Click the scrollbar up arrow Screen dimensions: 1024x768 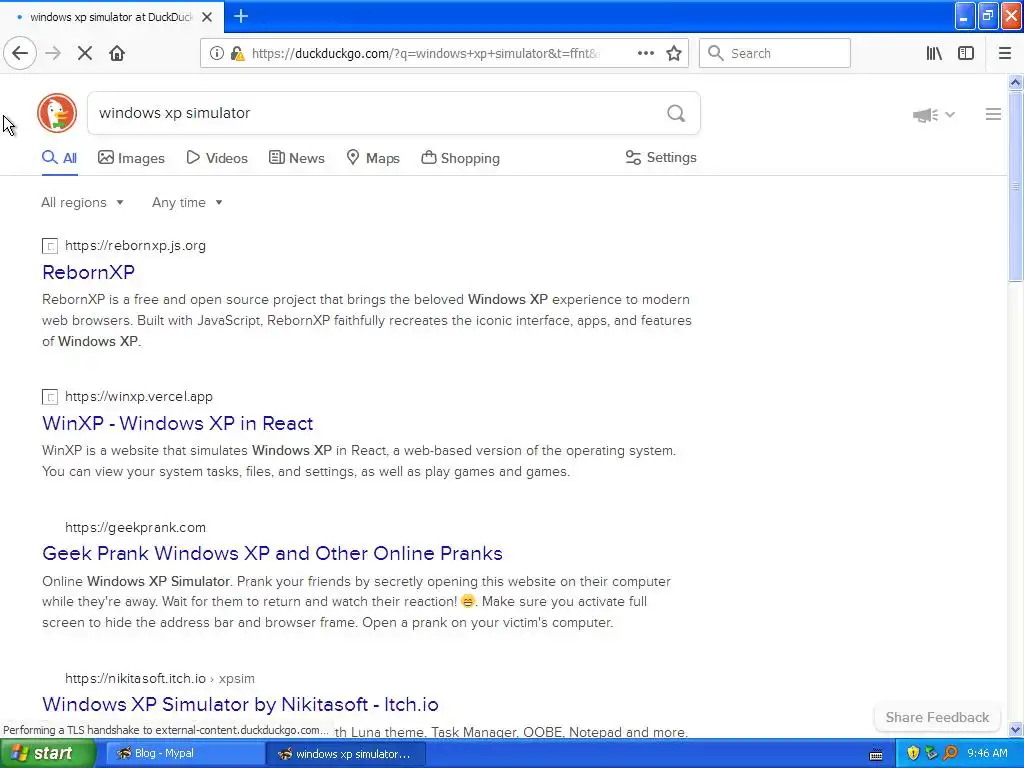coord(1015,82)
